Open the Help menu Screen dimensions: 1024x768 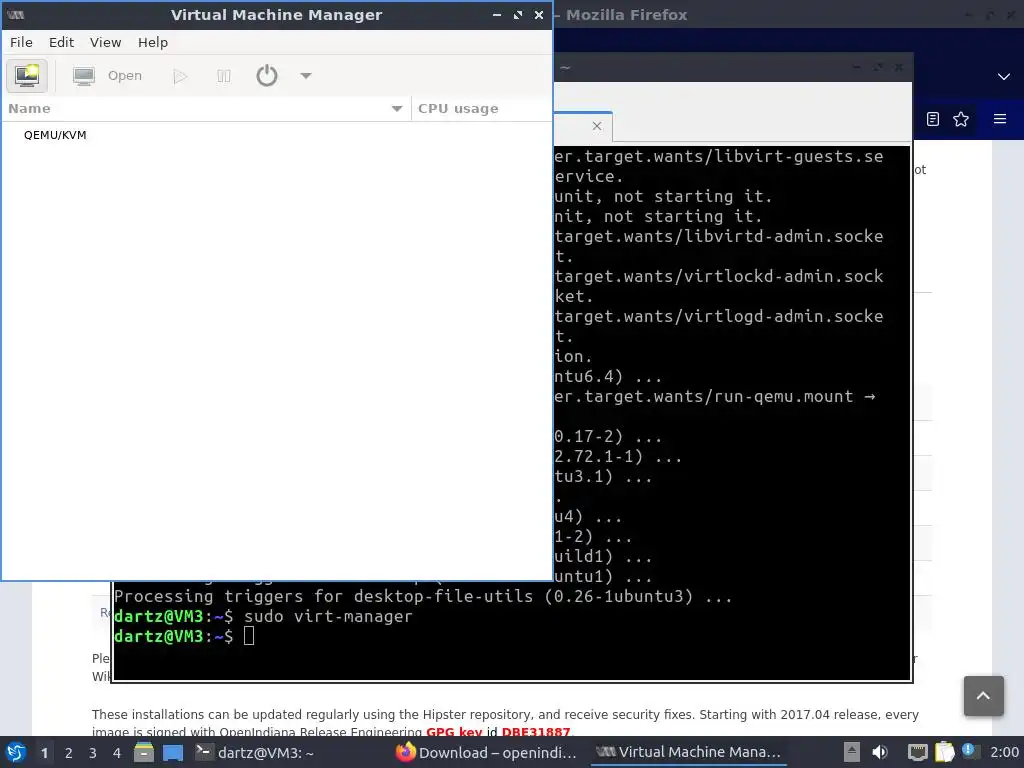click(153, 42)
